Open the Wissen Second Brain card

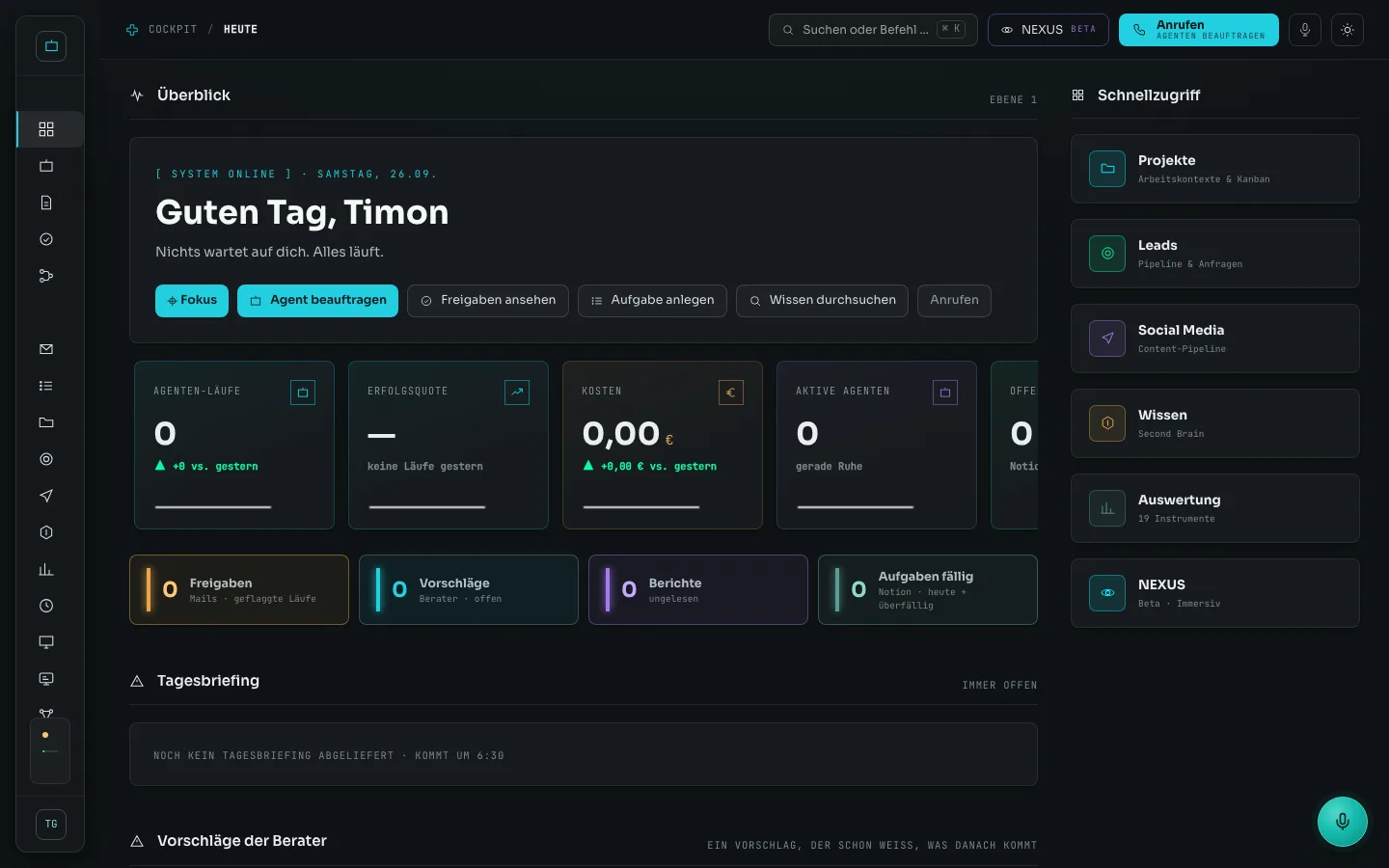coord(1215,423)
